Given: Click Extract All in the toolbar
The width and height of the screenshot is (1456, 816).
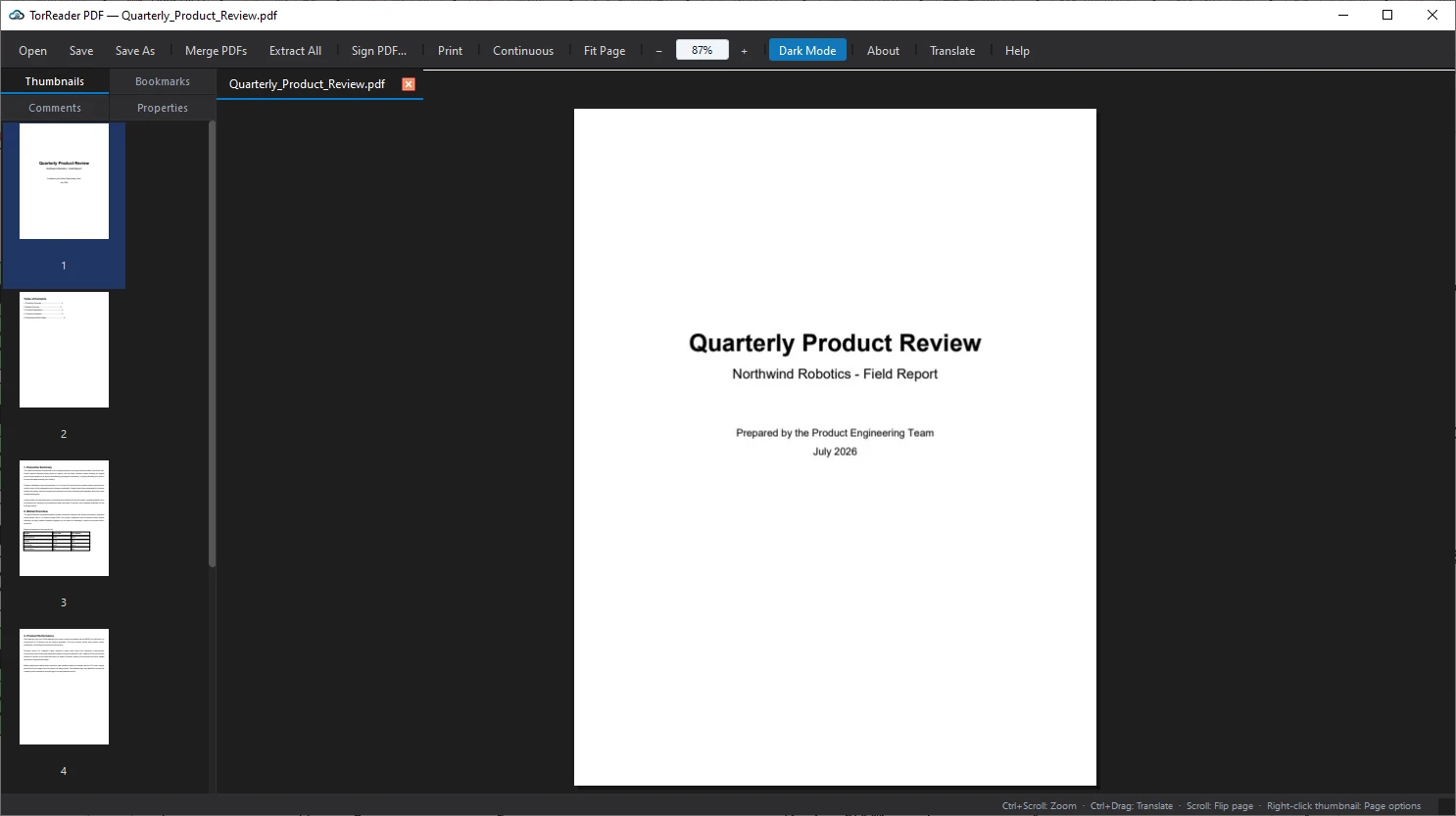Looking at the screenshot, I should (x=295, y=51).
